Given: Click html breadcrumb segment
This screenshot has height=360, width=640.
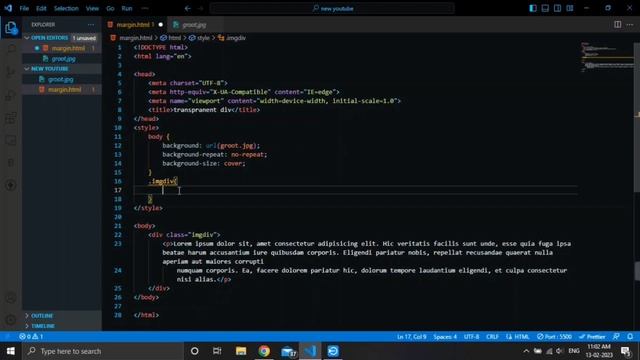Looking at the screenshot, I should point(174,38).
